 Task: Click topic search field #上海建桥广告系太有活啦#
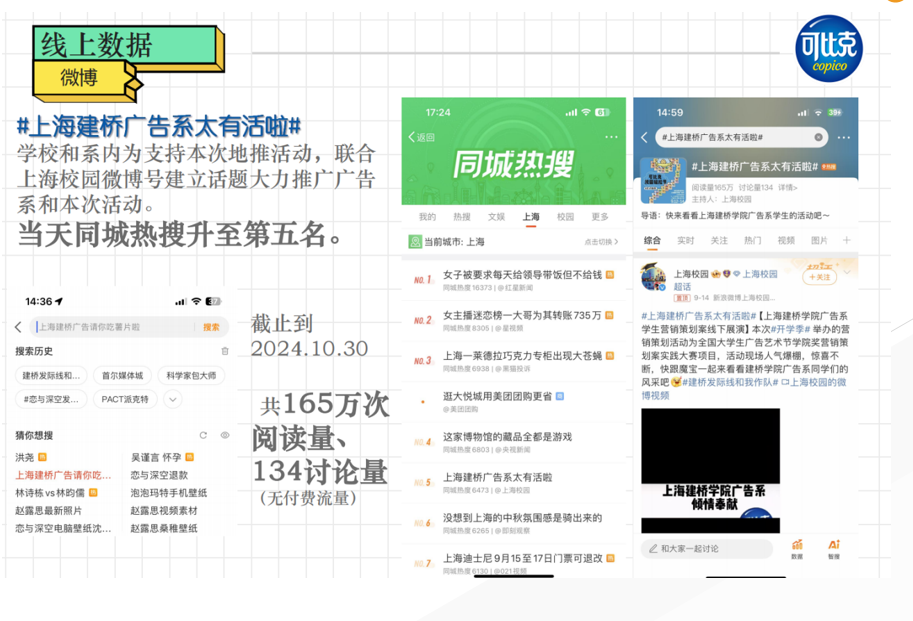[x=741, y=137]
